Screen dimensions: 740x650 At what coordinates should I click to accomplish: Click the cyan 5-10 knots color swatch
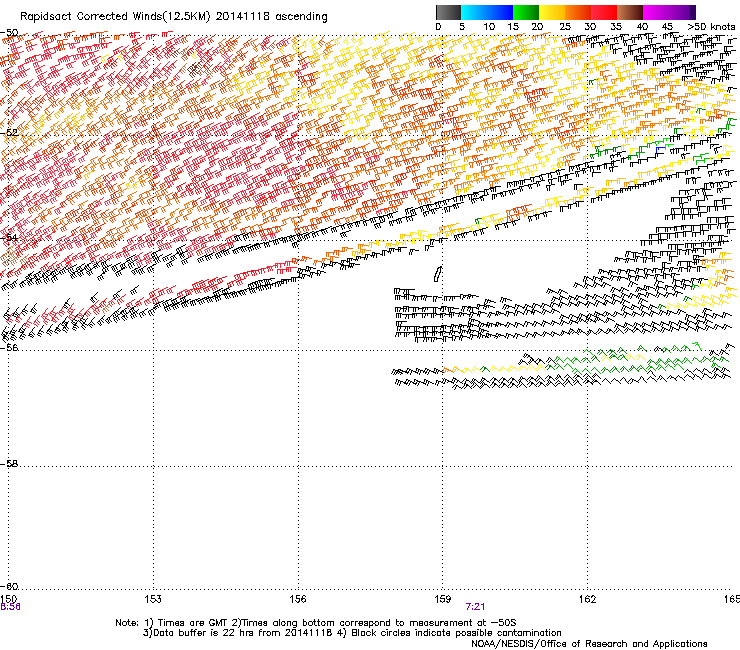point(474,12)
